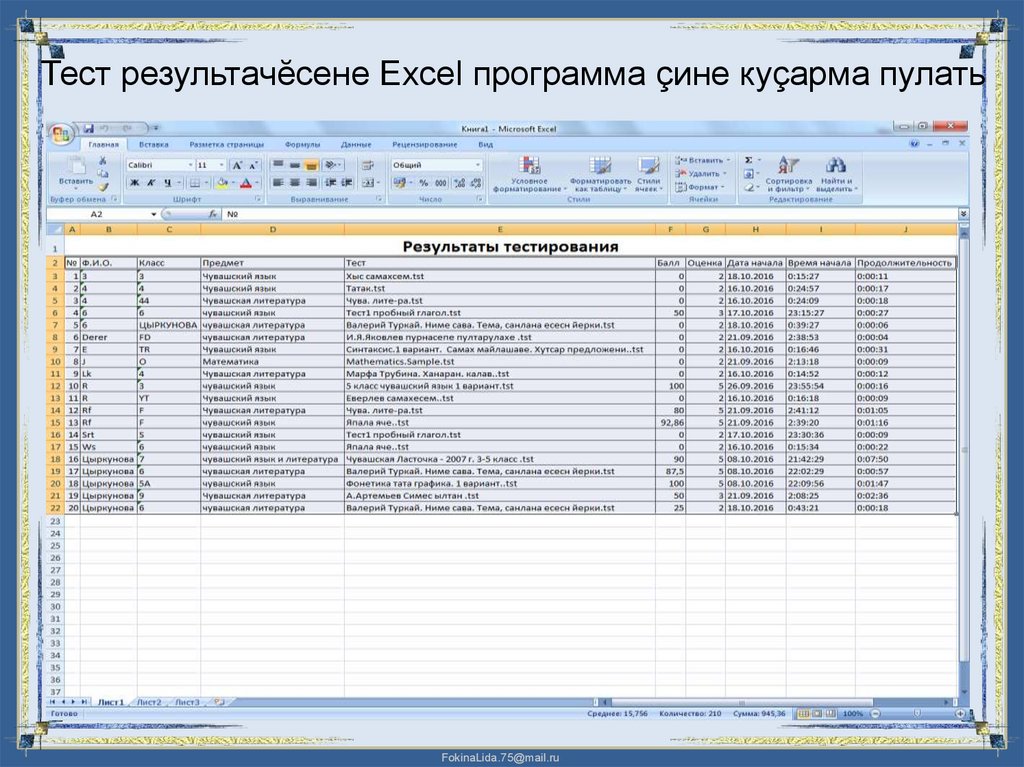
Task: Toggle the highlighted bottom vertical alignment
Action: click(x=311, y=165)
